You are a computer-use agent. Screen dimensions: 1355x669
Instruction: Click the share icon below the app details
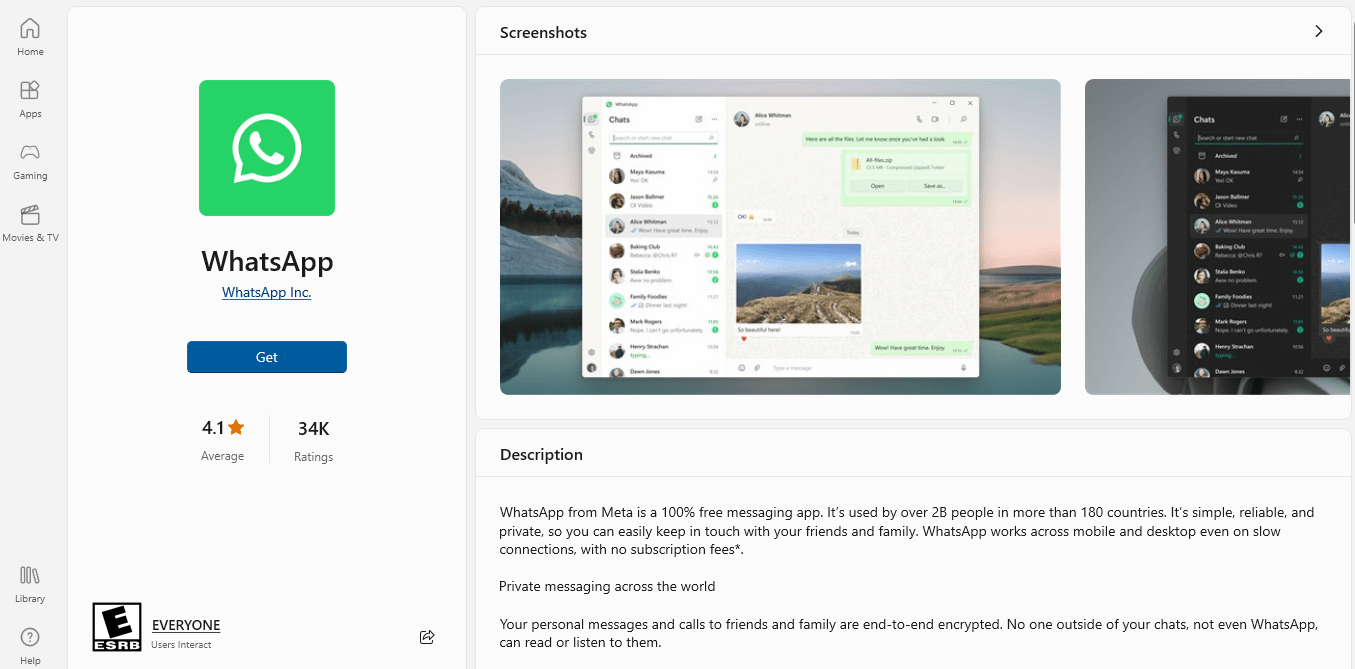point(427,637)
